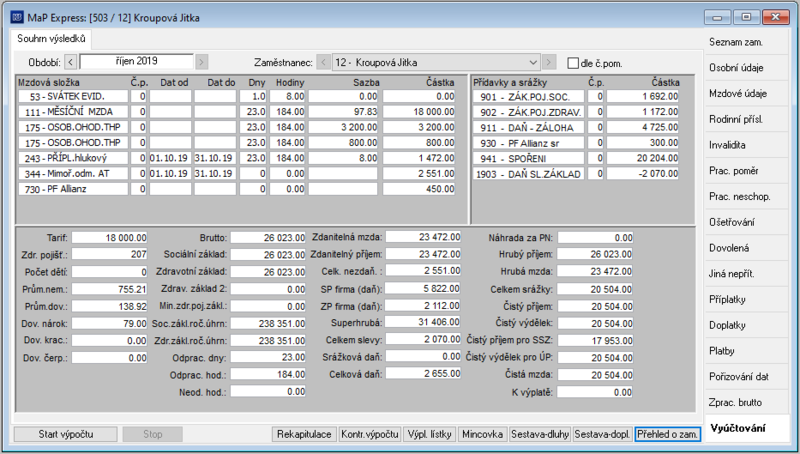Click Start výpočtu button
Viewport: 800px width, 454px height.
(66, 434)
